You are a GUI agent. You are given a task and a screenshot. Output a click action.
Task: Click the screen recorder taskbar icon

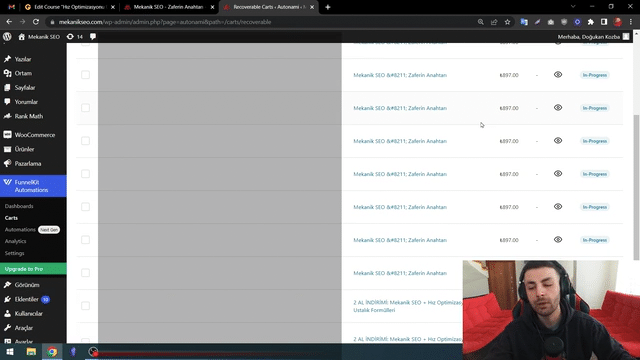tap(93, 352)
